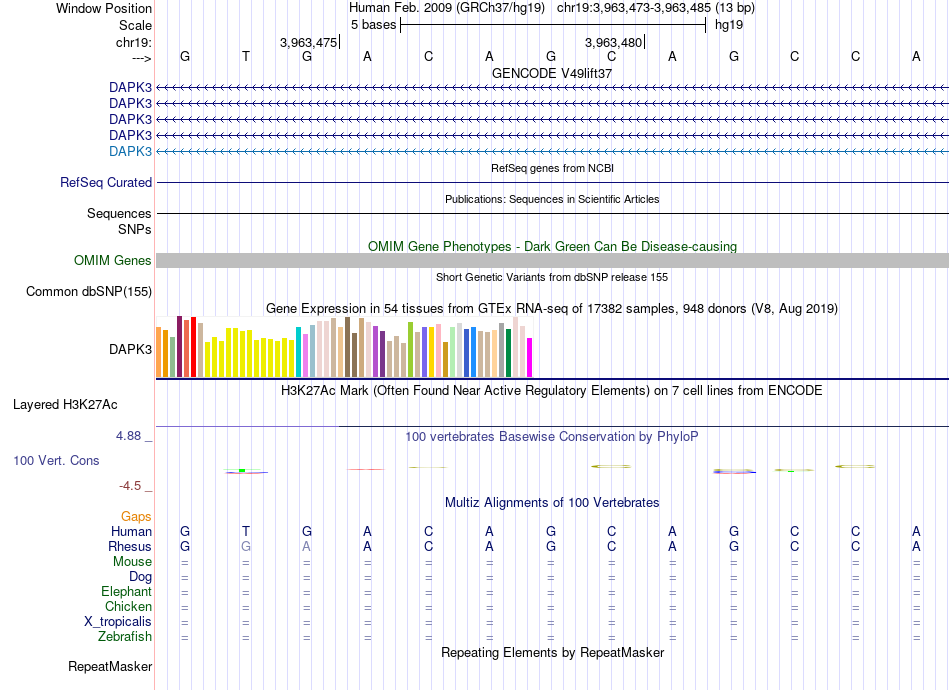Screen dimensions: 950x690
Task: Open the OMIM Gene Phenotypes track title
Action: click(552, 247)
